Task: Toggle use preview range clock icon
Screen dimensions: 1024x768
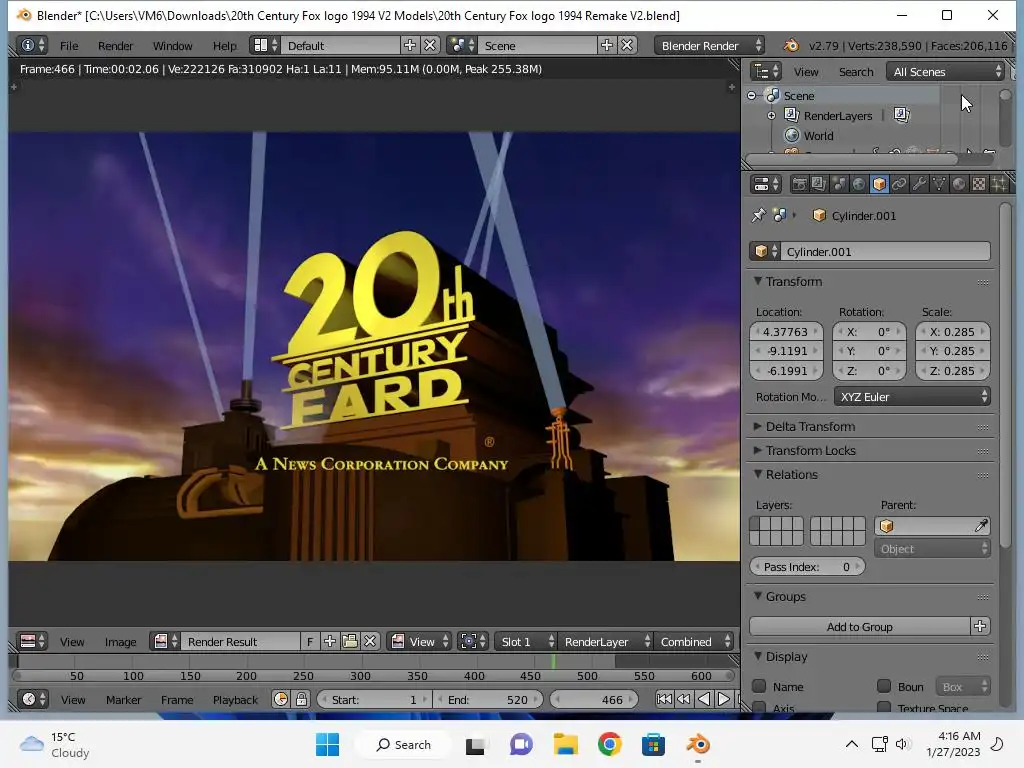Action: tap(281, 699)
